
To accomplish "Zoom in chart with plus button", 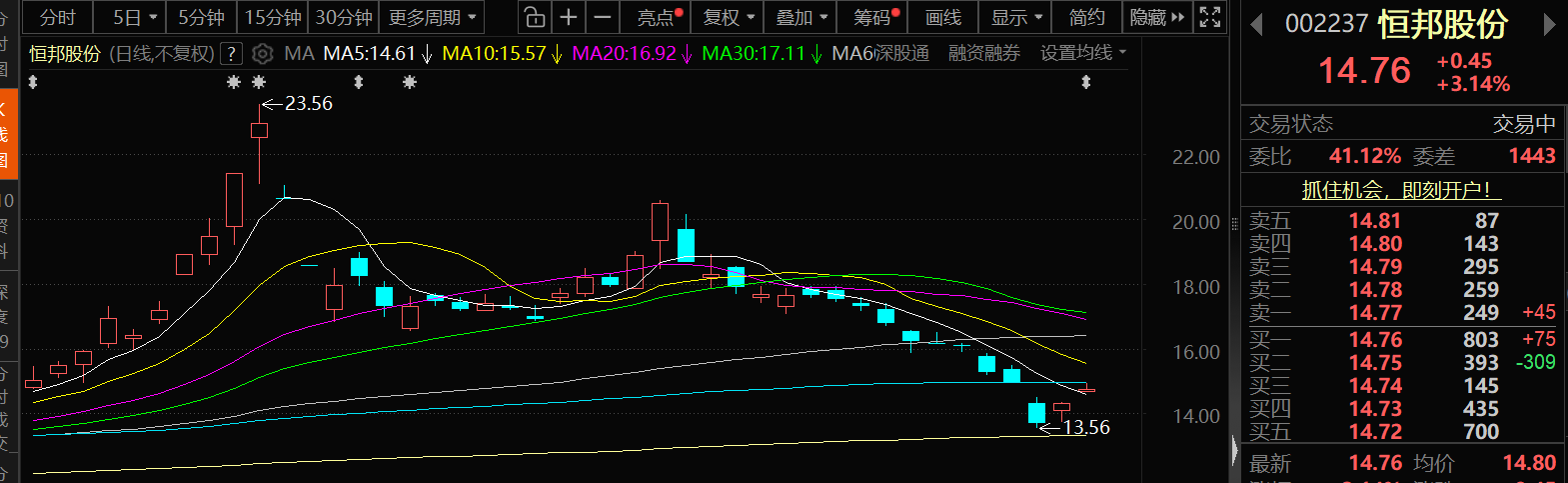I will point(569,17).
